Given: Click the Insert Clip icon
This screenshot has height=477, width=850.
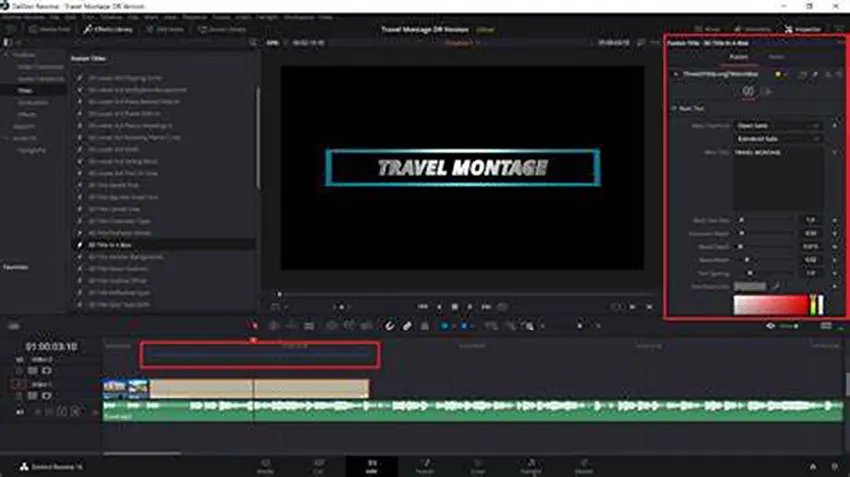Looking at the screenshot, I should [332, 326].
